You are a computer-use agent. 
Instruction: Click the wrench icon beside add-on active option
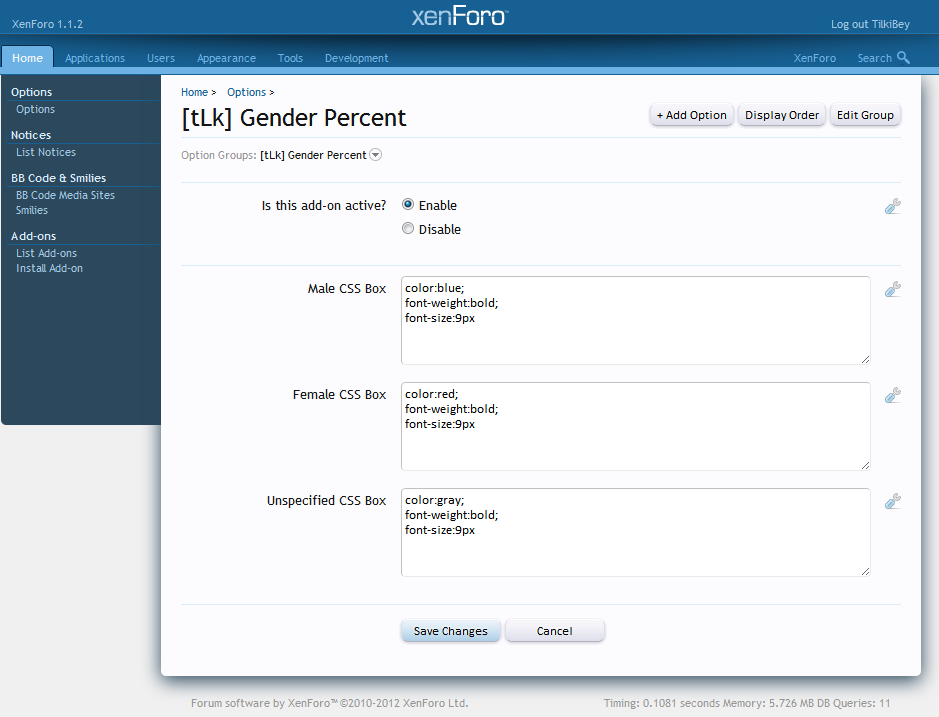tap(893, 207)
